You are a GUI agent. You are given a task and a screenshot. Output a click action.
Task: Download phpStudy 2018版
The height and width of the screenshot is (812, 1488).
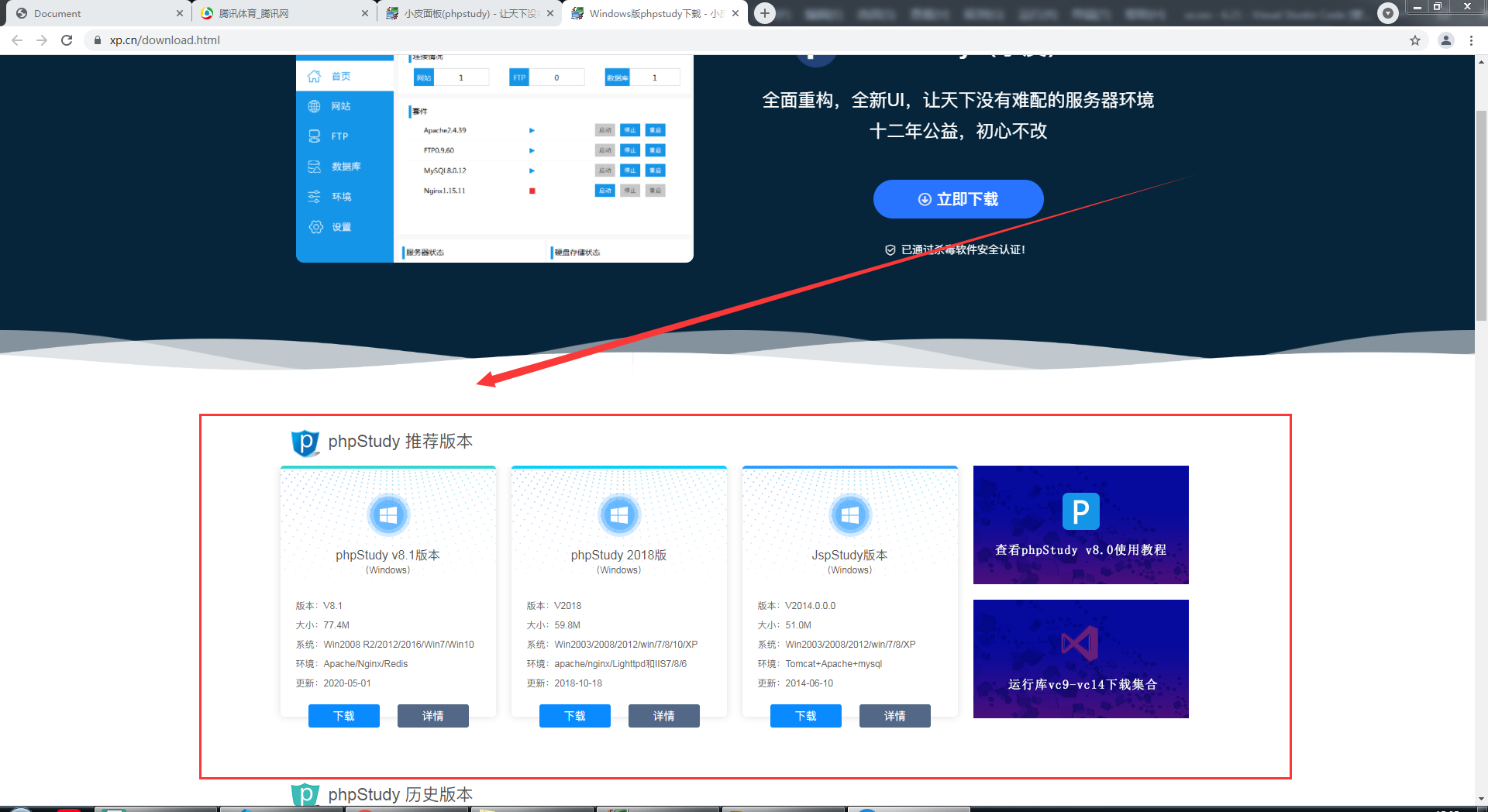point(574,716)
